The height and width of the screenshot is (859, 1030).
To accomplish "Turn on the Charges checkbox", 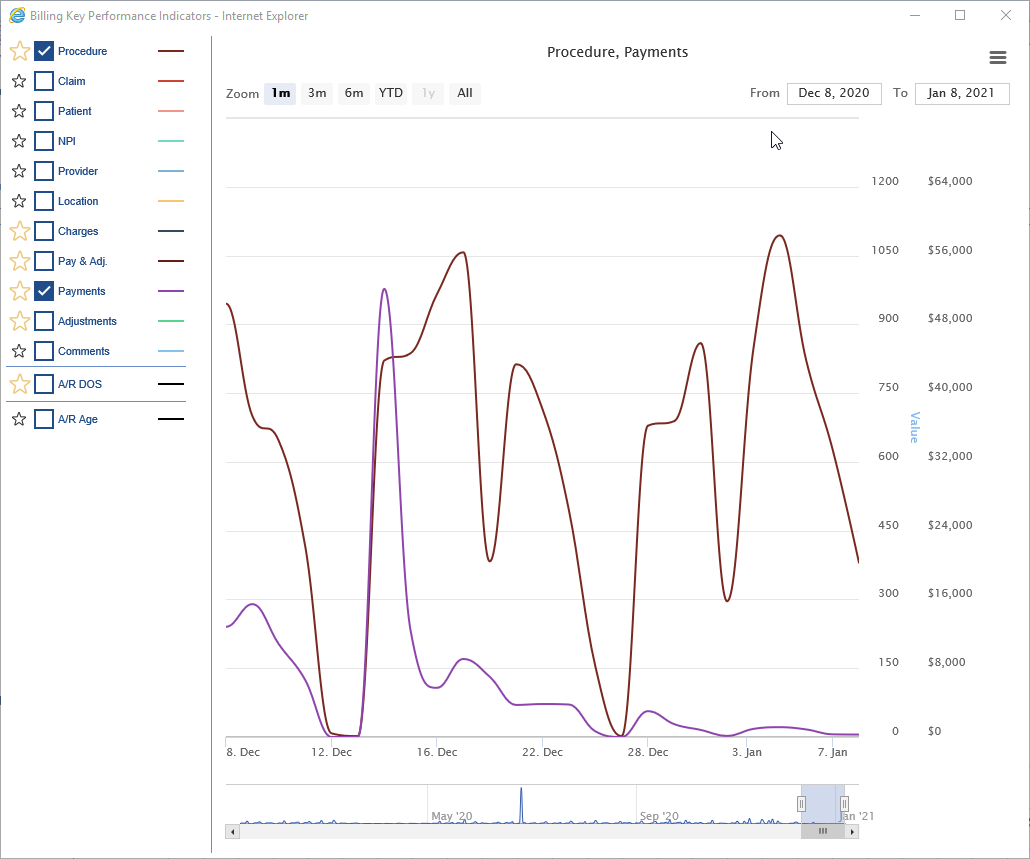I will coord(44,231).
